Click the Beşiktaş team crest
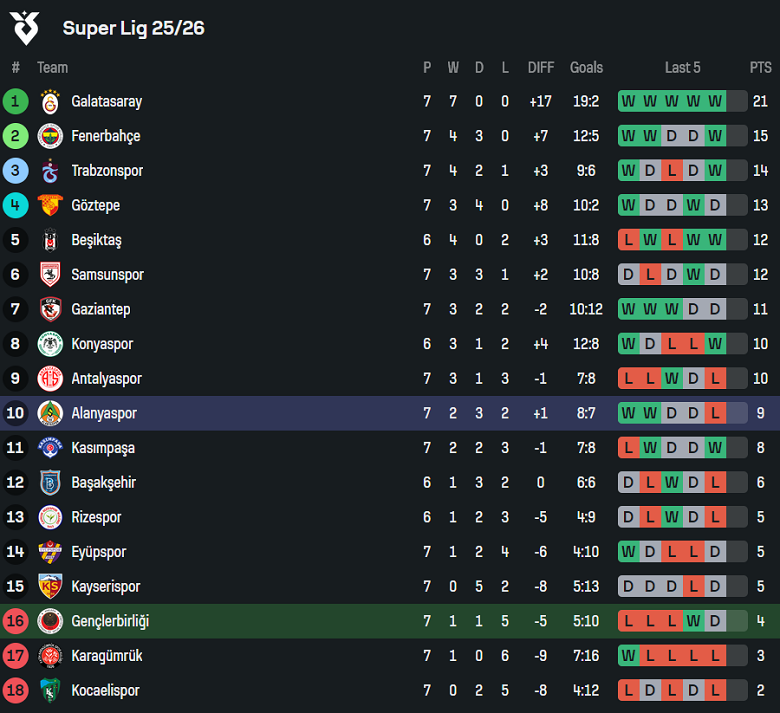The image size is (780, 713). pos(50,240)
